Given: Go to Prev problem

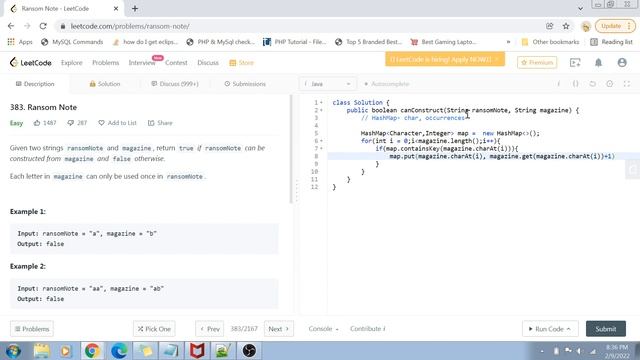Looking at the screenshot, I should point(210,329).
